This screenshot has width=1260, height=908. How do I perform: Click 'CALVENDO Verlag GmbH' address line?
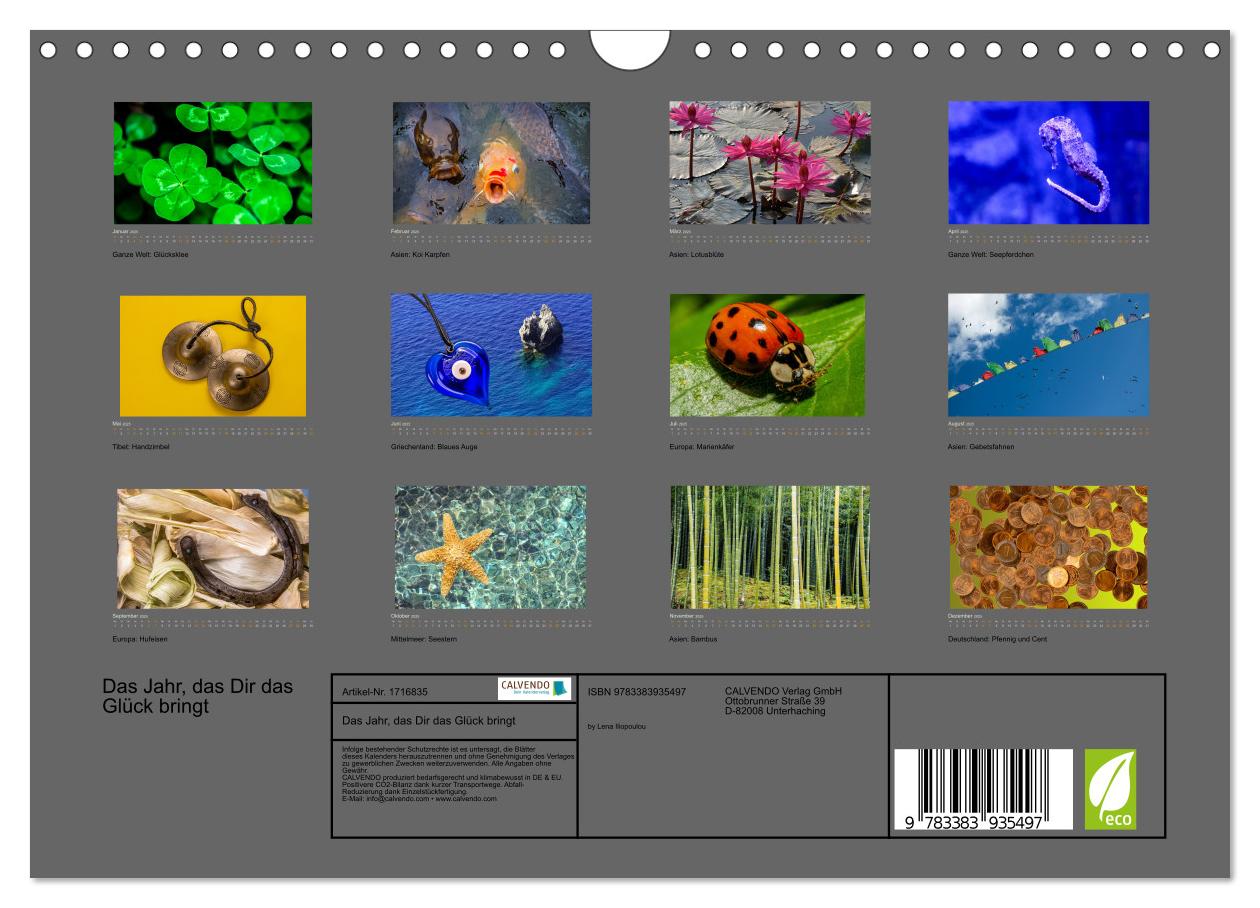[x=783, y=691]
